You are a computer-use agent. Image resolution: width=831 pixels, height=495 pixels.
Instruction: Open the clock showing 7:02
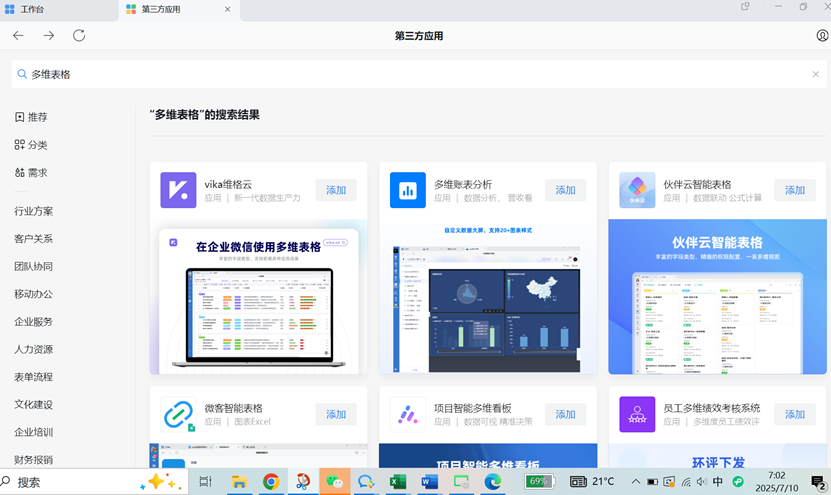click(x=776, y=482)
